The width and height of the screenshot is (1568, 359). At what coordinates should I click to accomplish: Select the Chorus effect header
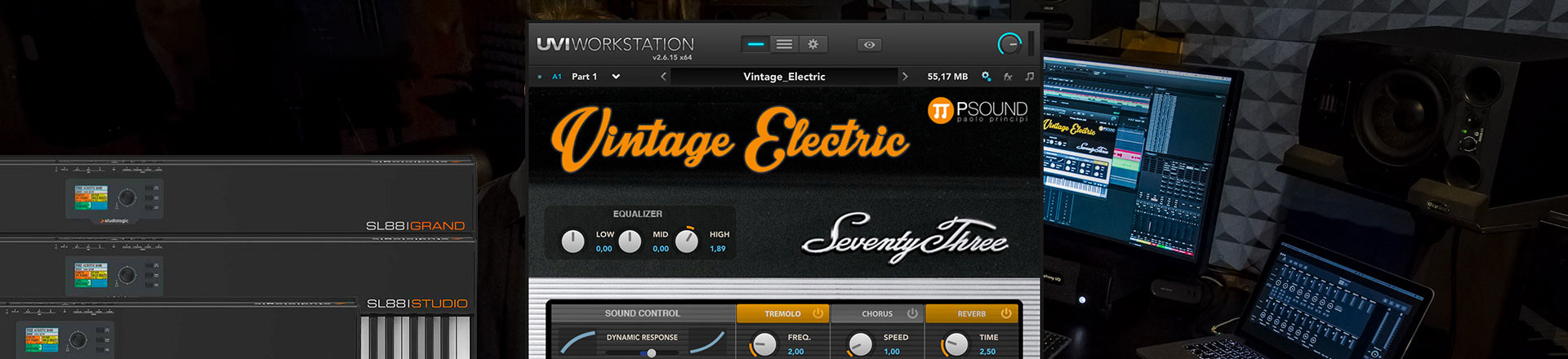877,313
